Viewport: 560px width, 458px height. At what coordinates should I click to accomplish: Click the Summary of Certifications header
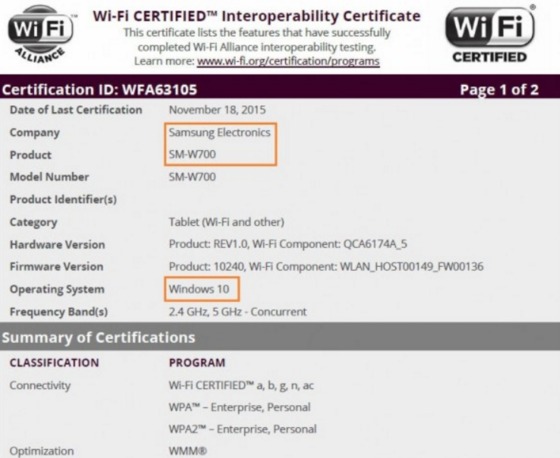coord(99,338)
